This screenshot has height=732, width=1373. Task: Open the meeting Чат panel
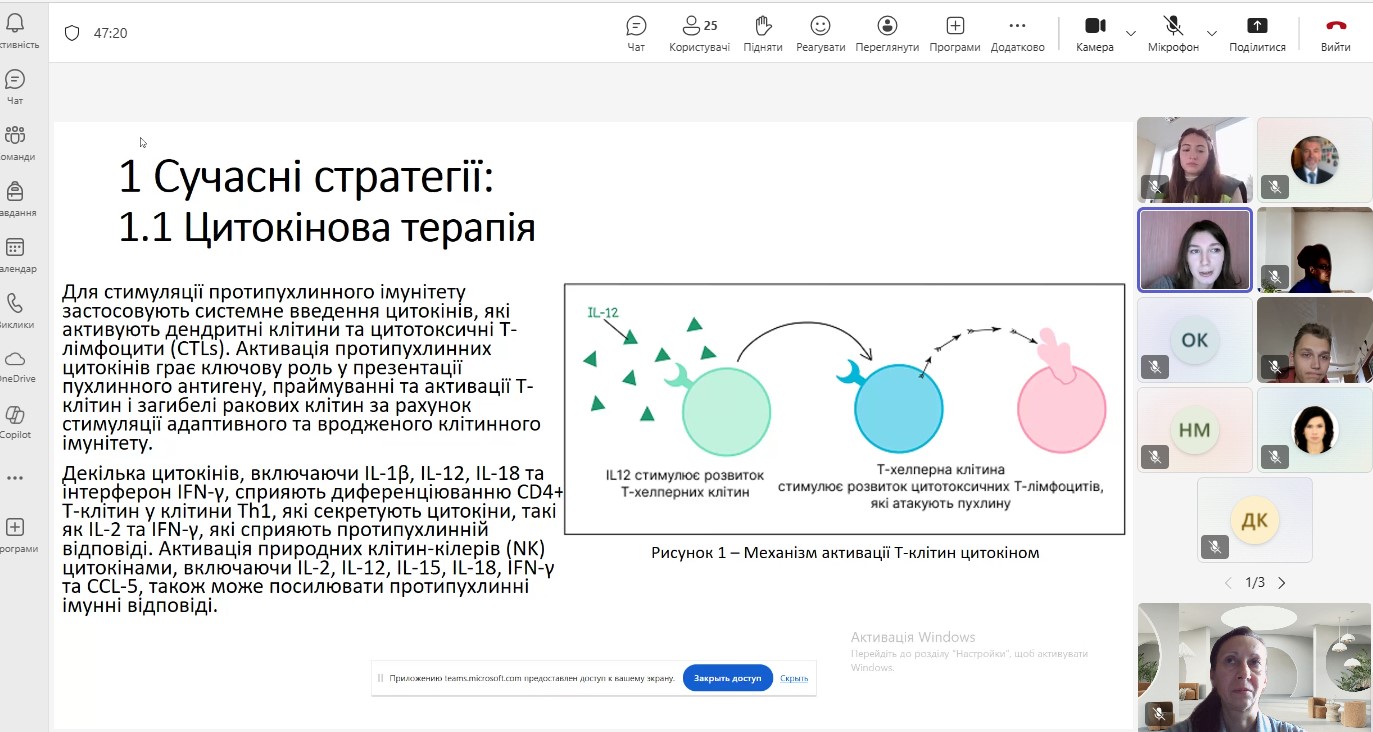[636, 33]
